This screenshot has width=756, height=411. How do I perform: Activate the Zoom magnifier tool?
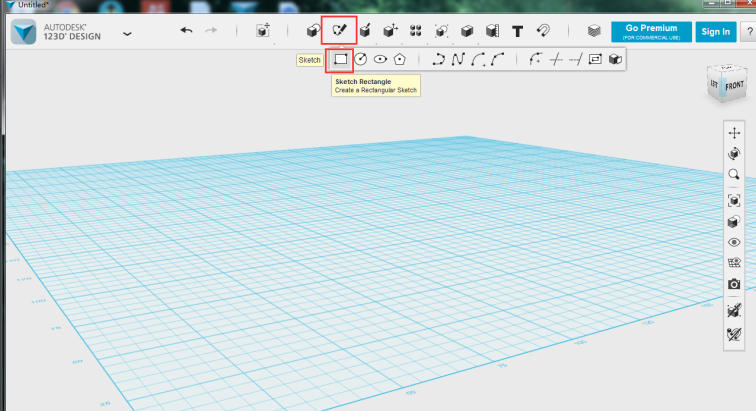tap(734, 174)
